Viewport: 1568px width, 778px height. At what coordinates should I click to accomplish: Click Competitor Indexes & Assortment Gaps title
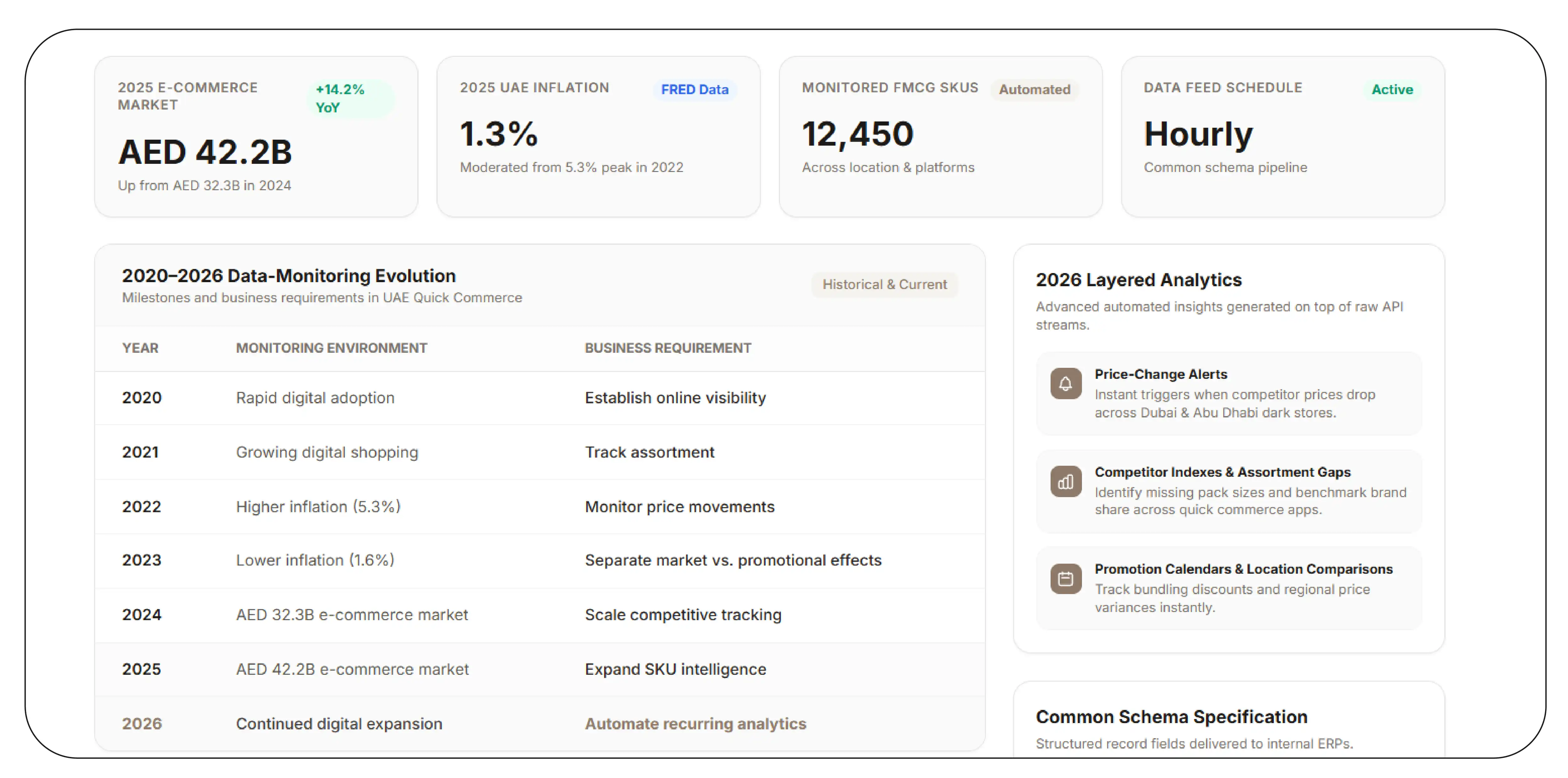(x=1222, y=472)
